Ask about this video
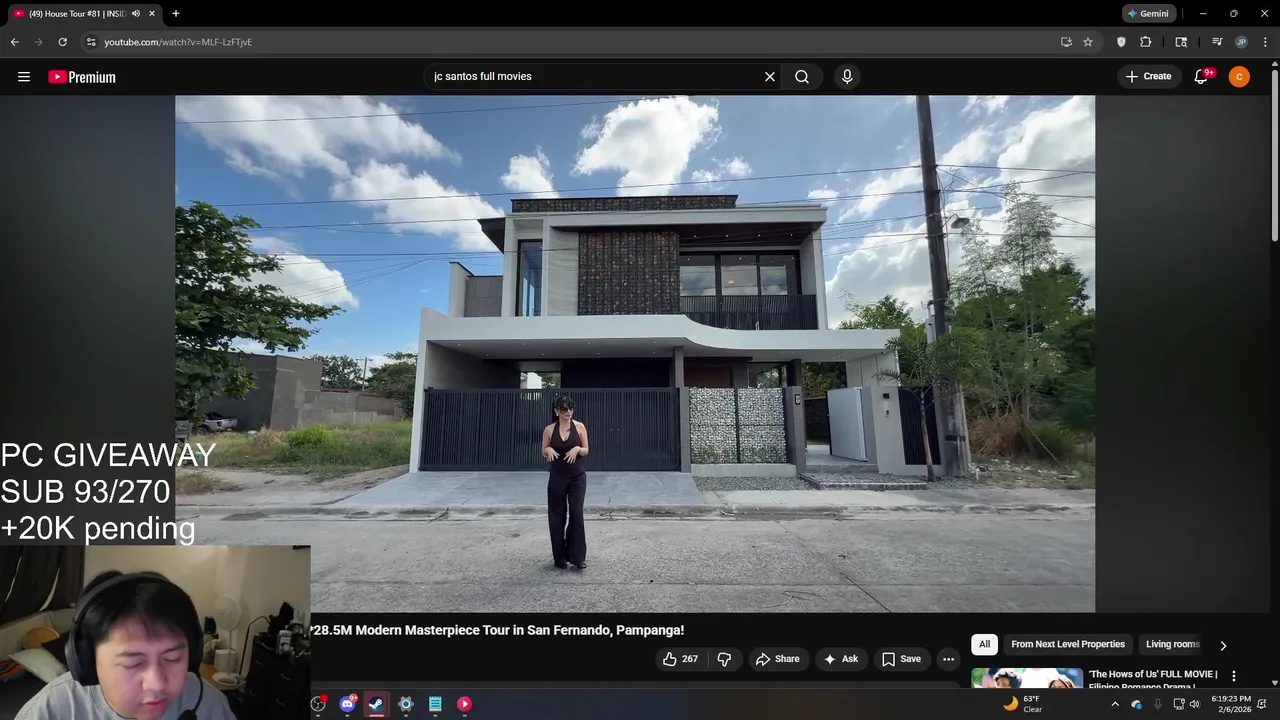This screenshot has height=720, width=1280. click(841, 659)
